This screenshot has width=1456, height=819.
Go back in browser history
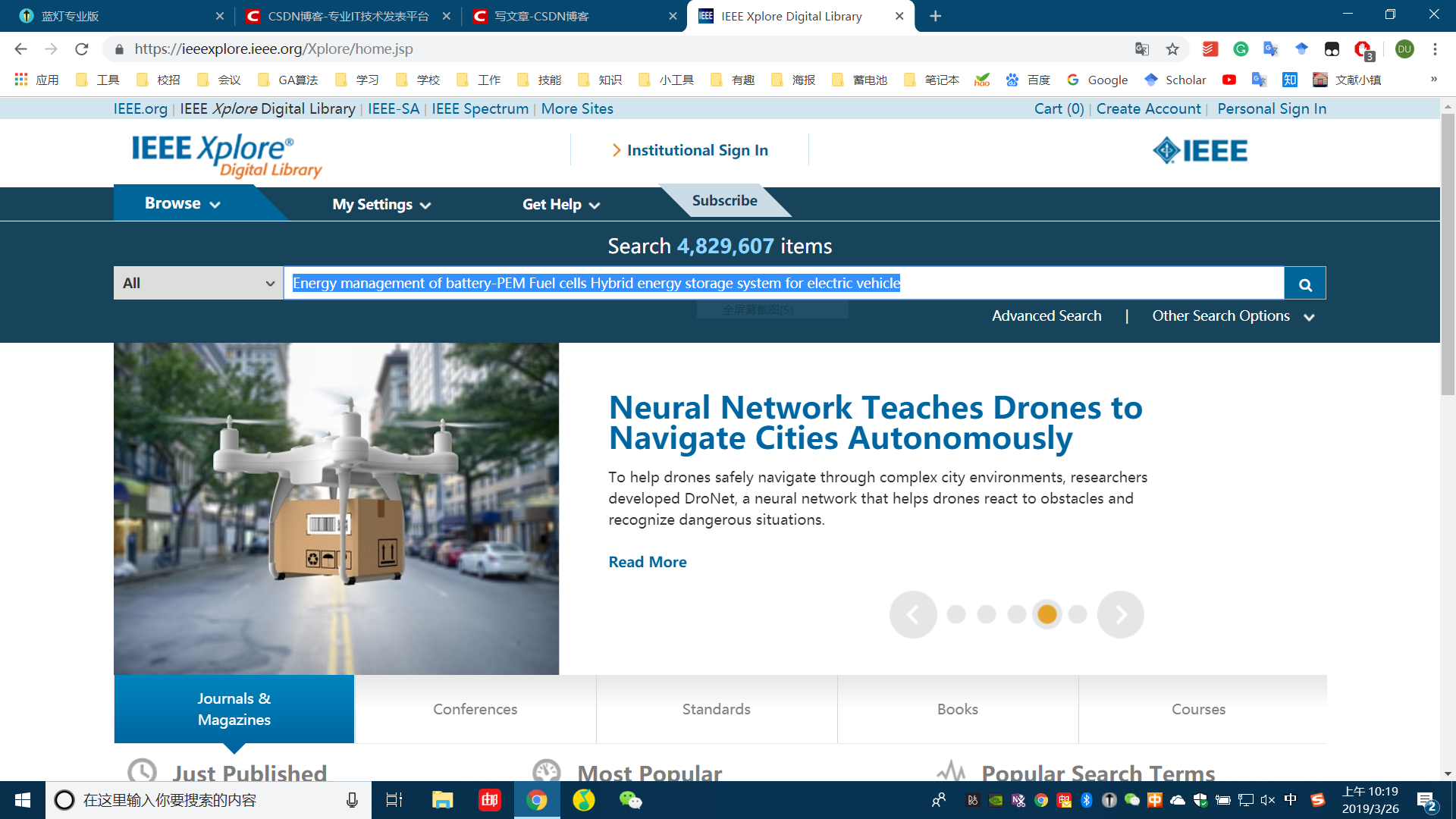click(x=20, y=49)
